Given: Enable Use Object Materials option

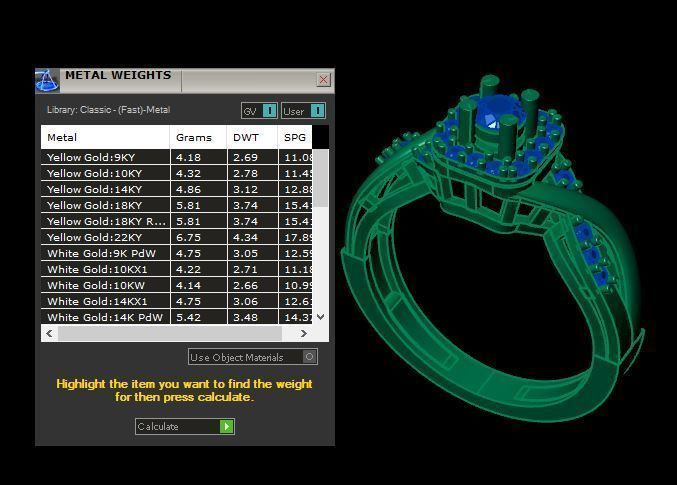Looking at the screenshot, I should tap(253, 357).
